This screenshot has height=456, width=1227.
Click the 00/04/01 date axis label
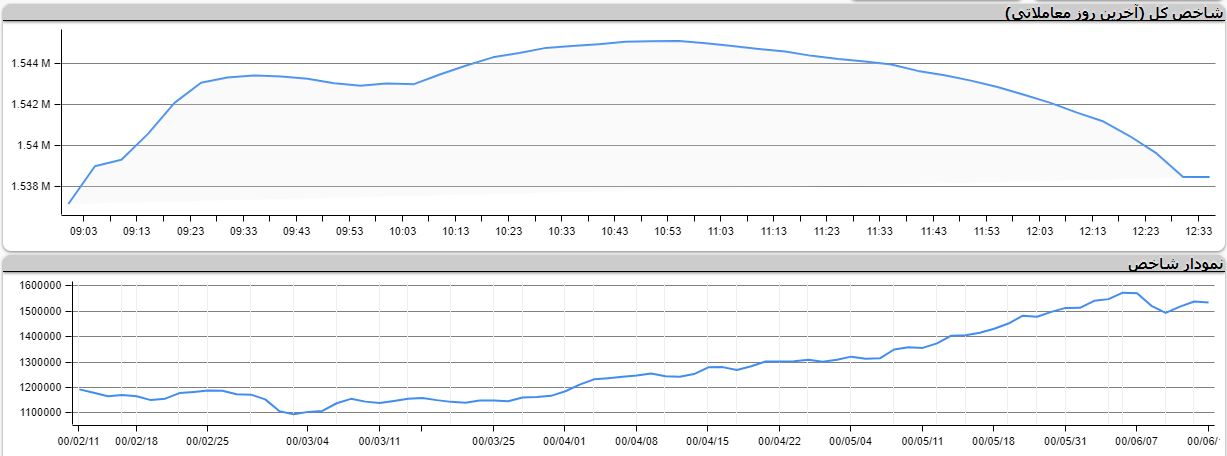pyautogui.click(x=566, y=440)
